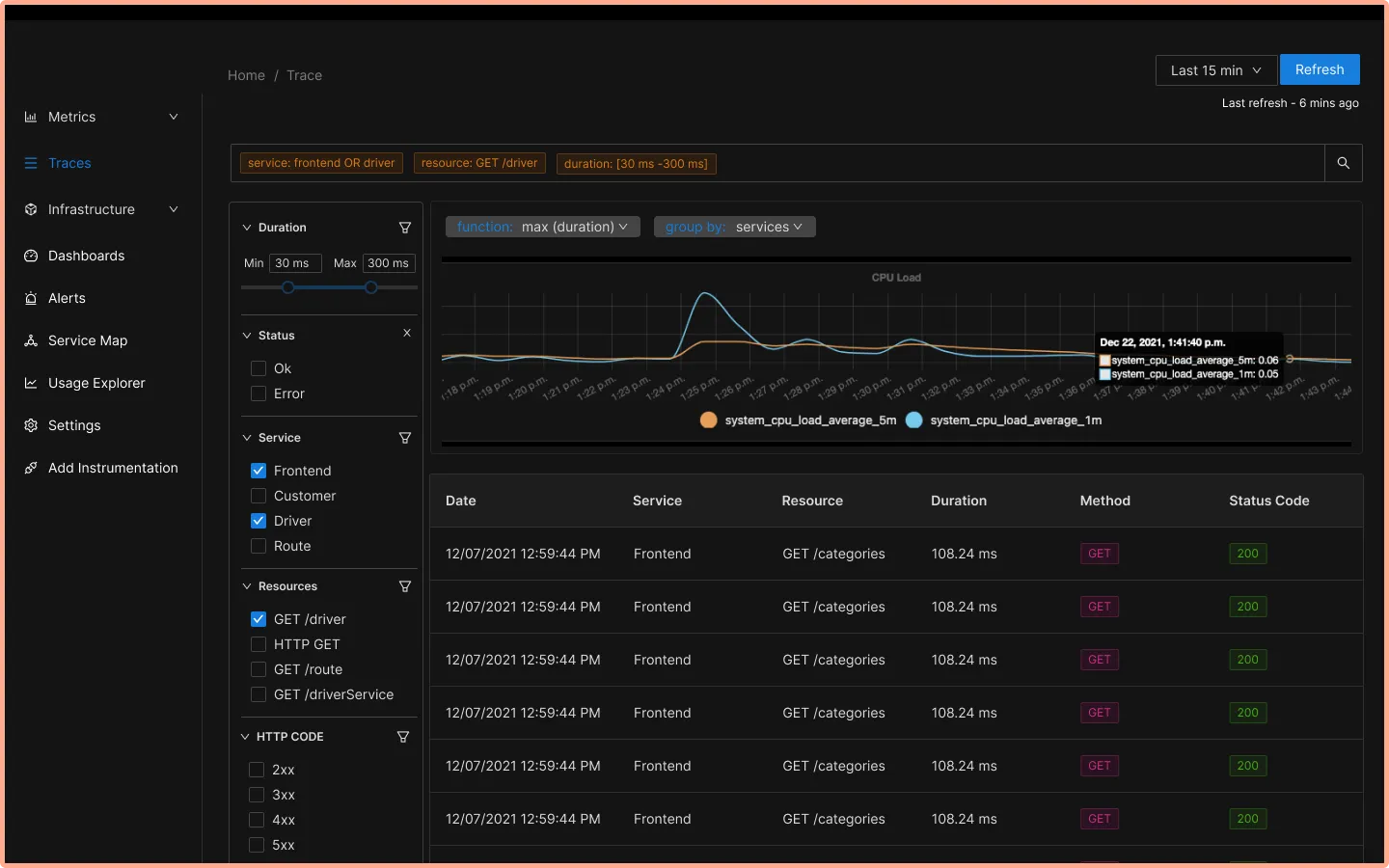Click the Usage Explorer line chart icon

31,383
